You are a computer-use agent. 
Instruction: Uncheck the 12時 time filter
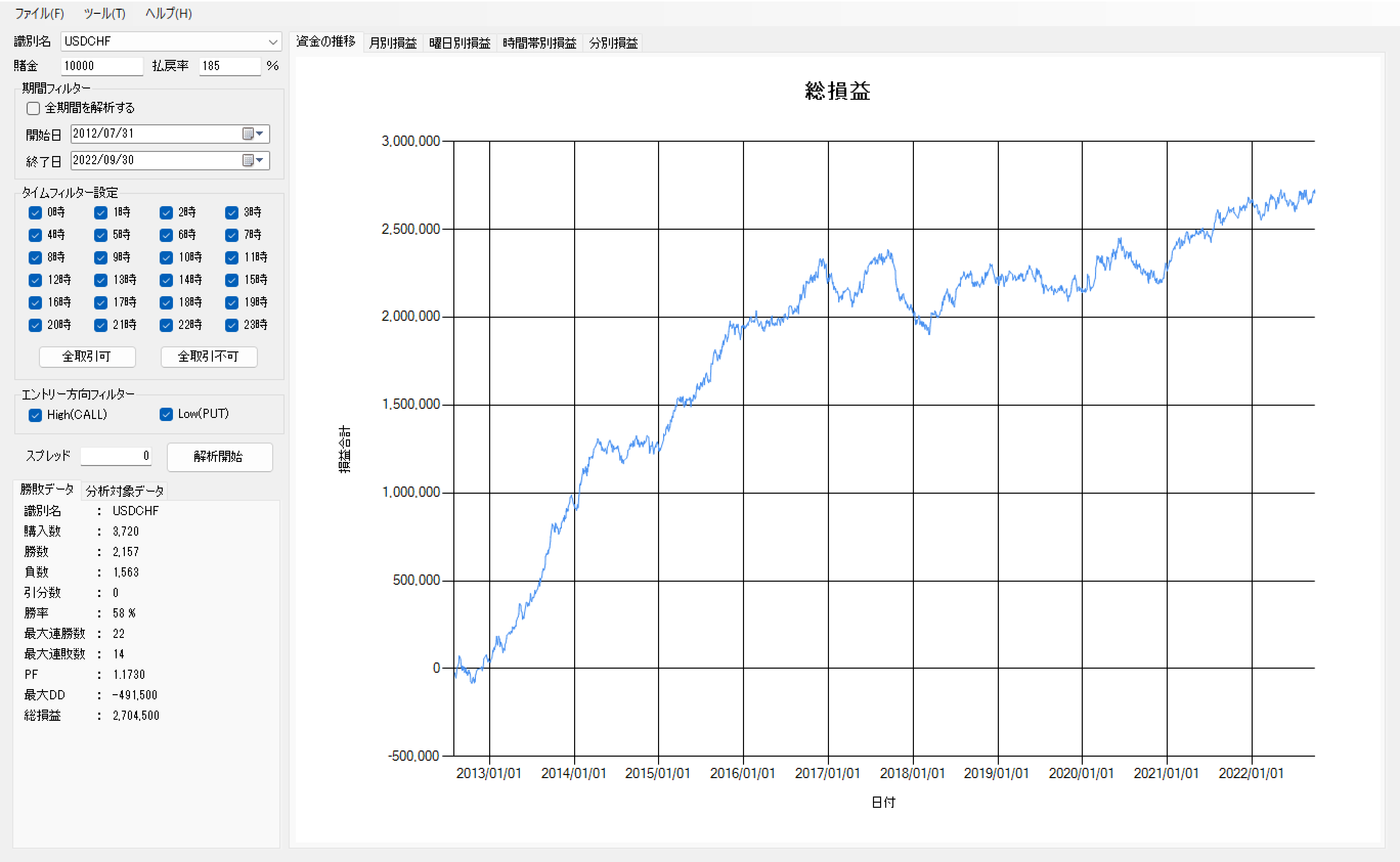tap(35, 280)
